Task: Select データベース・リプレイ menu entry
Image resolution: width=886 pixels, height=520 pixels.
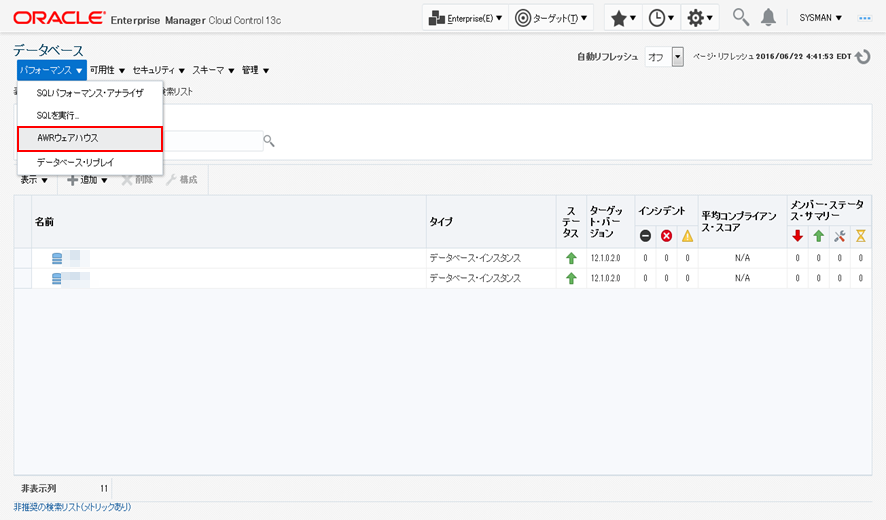Action: click(x=75, y=161)
